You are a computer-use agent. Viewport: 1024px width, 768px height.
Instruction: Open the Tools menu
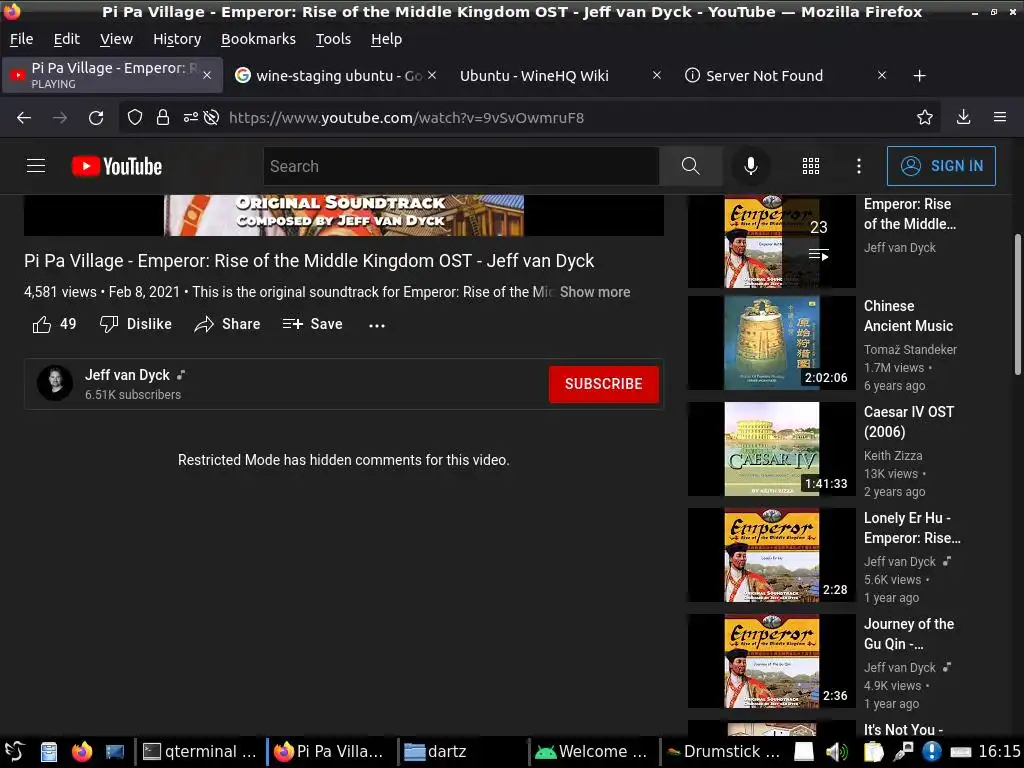[333, 39]
